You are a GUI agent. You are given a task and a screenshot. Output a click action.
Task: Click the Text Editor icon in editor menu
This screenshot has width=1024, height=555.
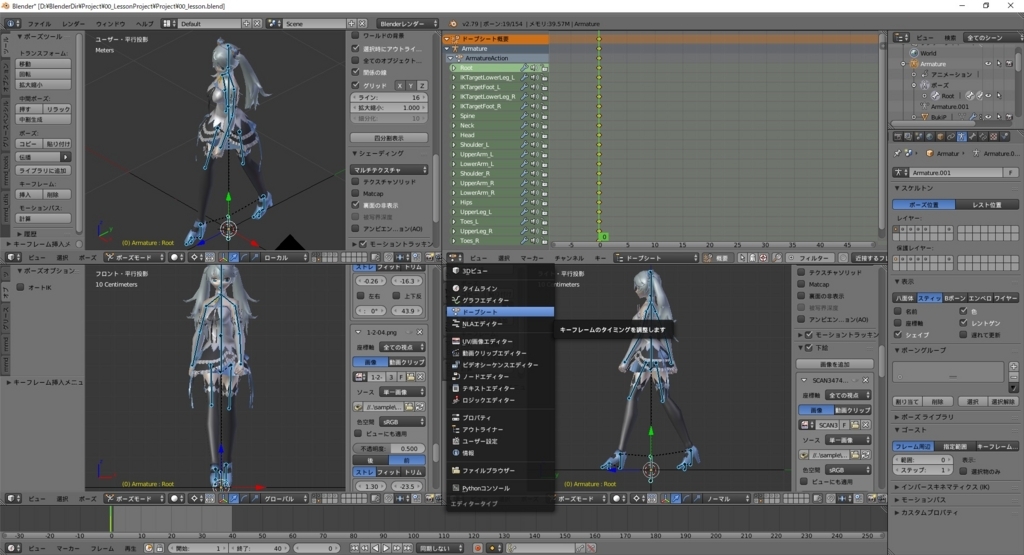coord(454,388)
